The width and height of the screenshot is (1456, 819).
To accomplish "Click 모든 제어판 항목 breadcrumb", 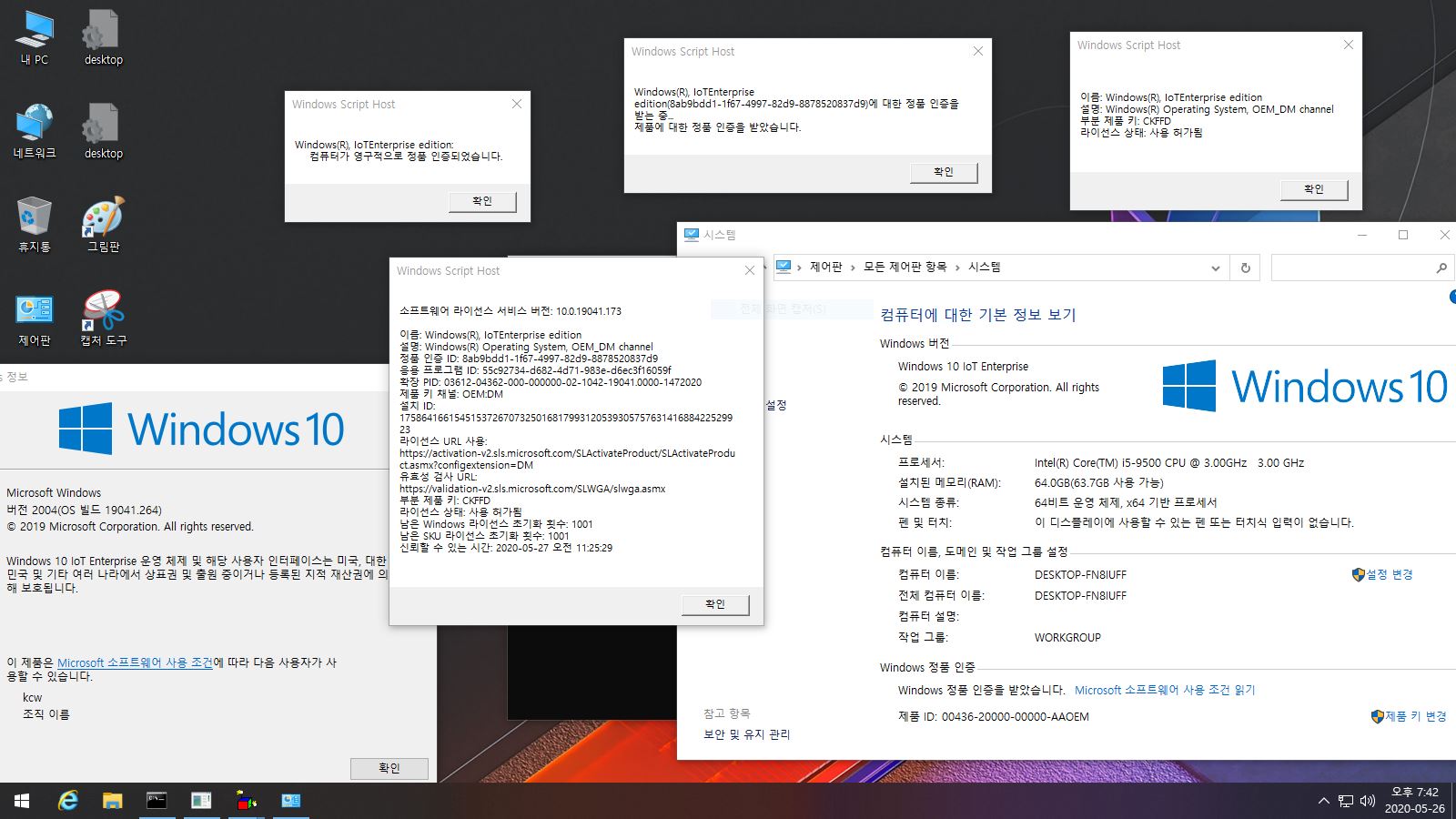I will click(x=905, y=267).
